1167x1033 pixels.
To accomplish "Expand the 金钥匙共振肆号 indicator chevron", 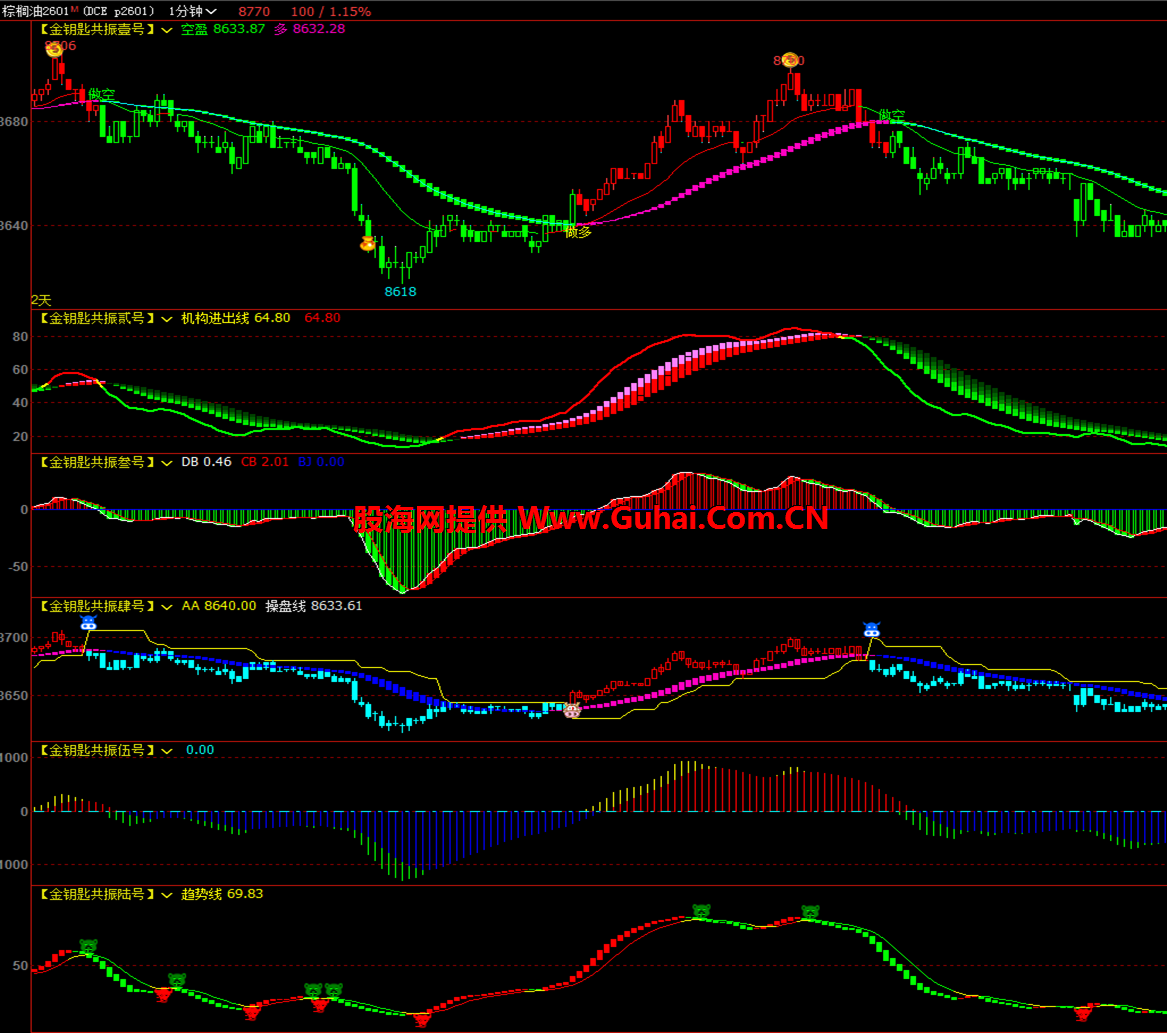I will (166, 606).
